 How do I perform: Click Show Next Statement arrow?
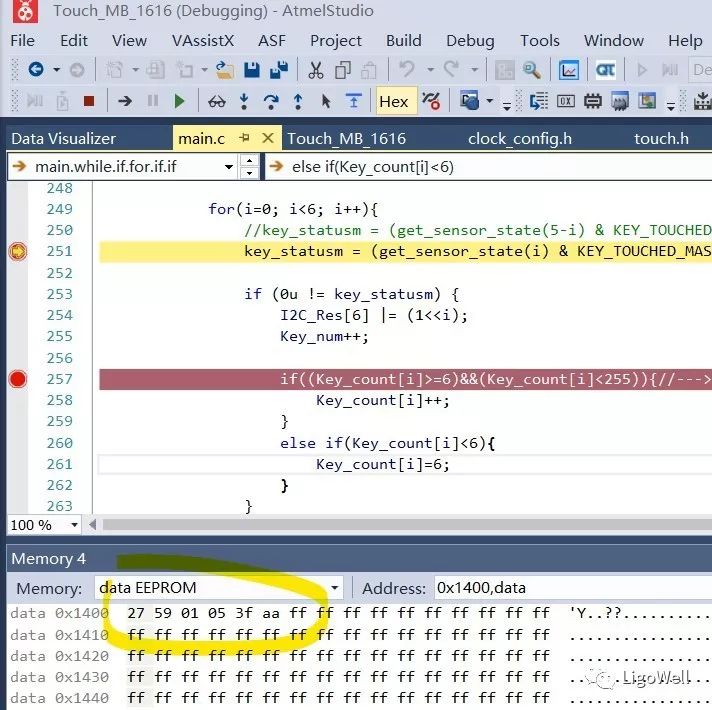(x=124, y=101)
